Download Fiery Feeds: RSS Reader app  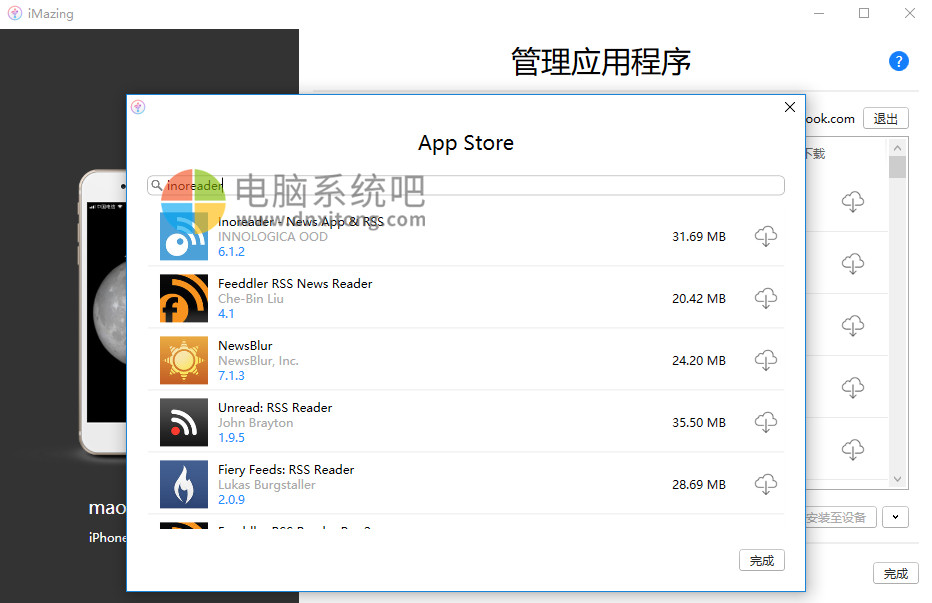pos(766,484)
